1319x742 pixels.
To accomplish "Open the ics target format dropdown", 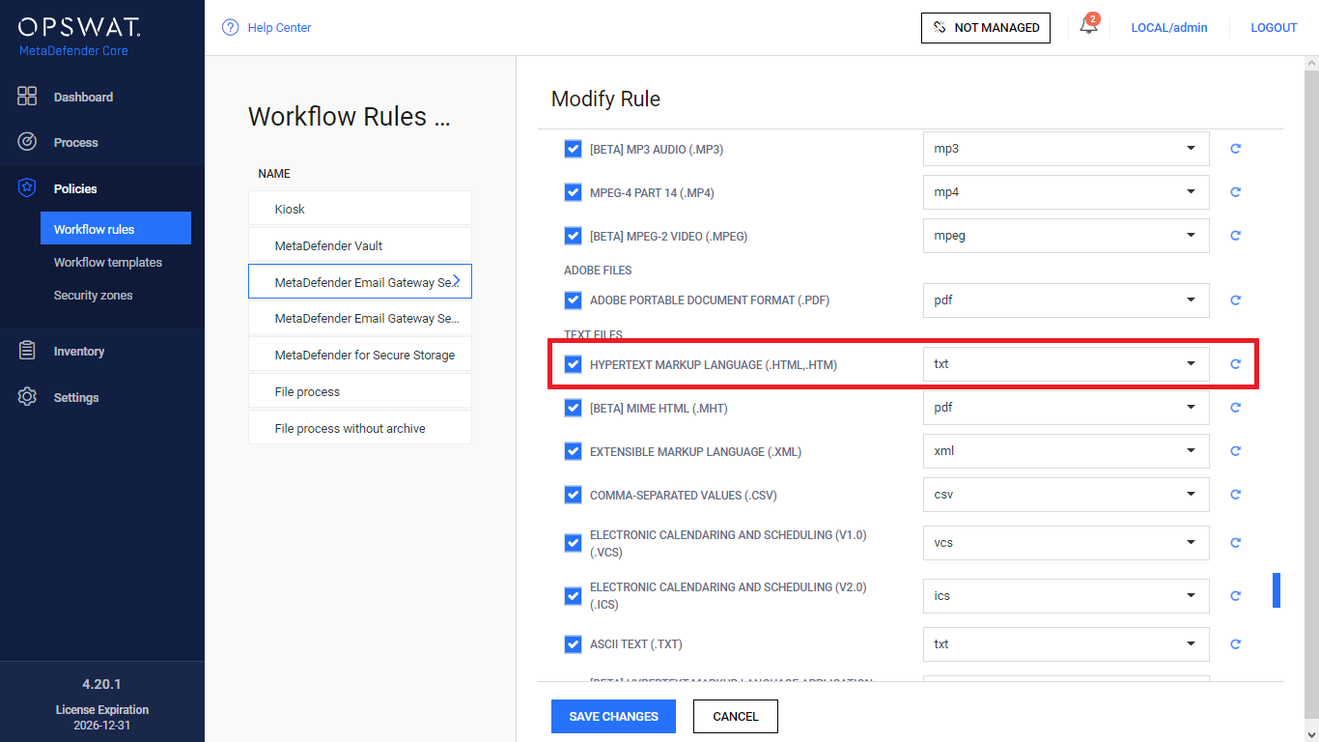I will pyautogui.click(x=1066, y=595).
